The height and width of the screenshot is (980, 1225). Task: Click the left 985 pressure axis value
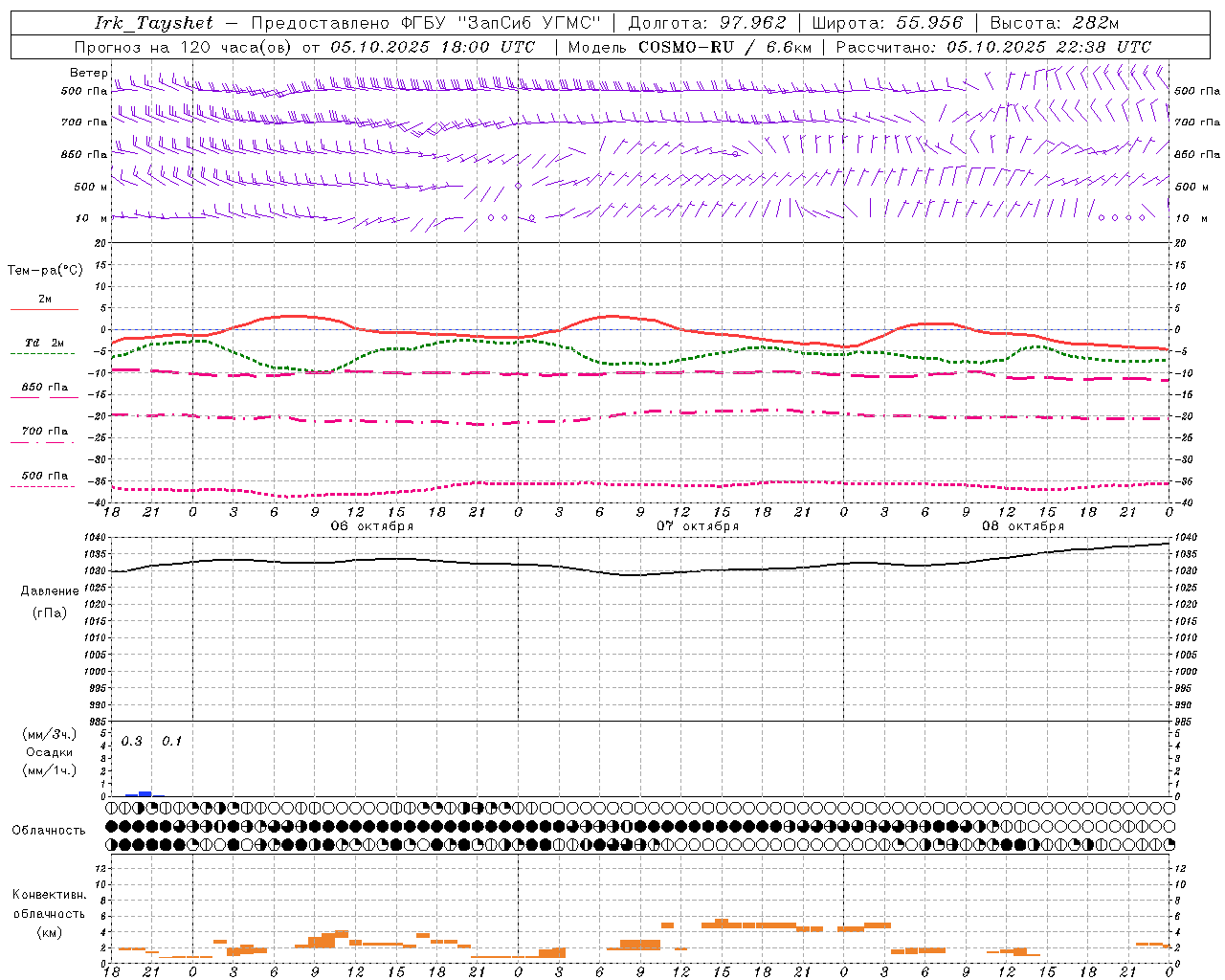(100, 722)
